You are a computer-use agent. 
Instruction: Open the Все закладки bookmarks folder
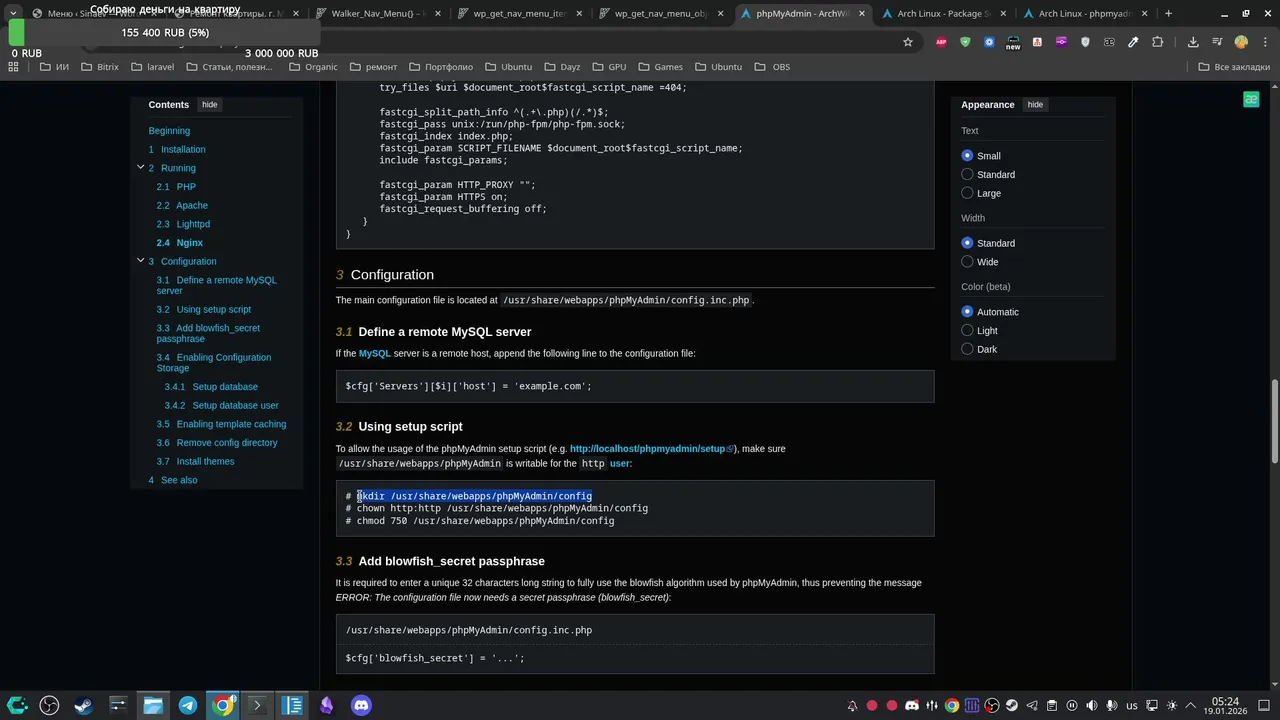click(x=1233, y=67)
